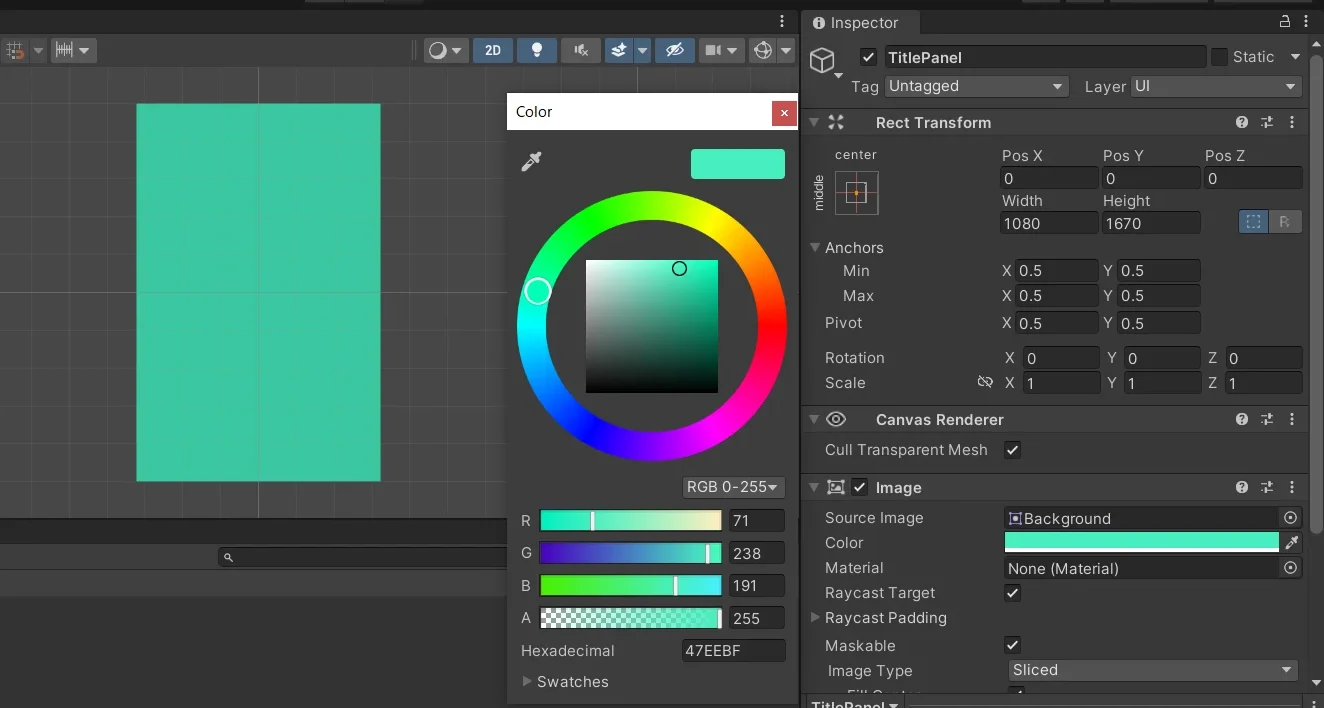Toggle raw edit mode R button
The image size is (1324, 708).
(1285, 222)
